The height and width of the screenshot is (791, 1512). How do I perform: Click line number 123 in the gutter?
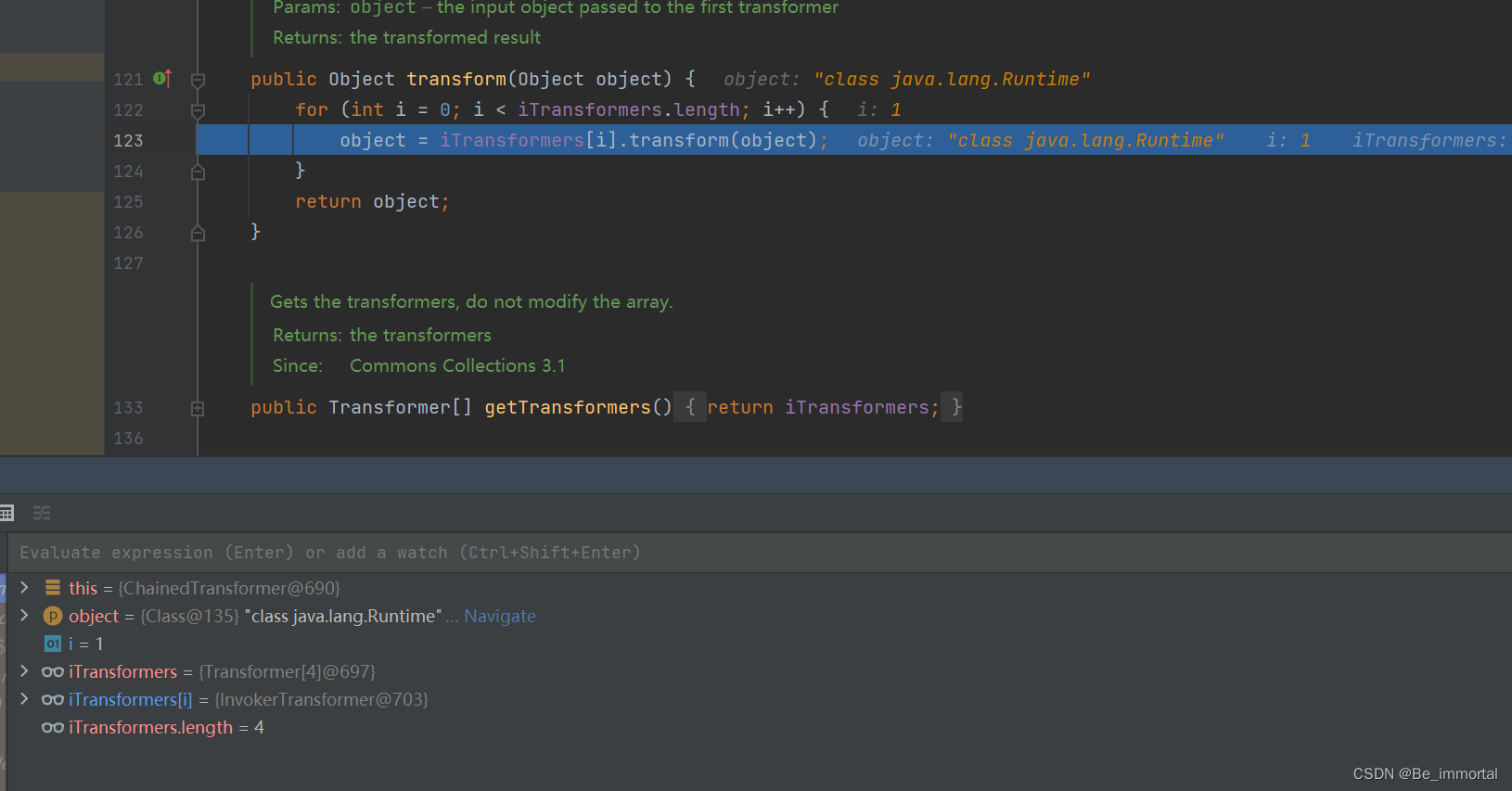[x=128, y=141]
